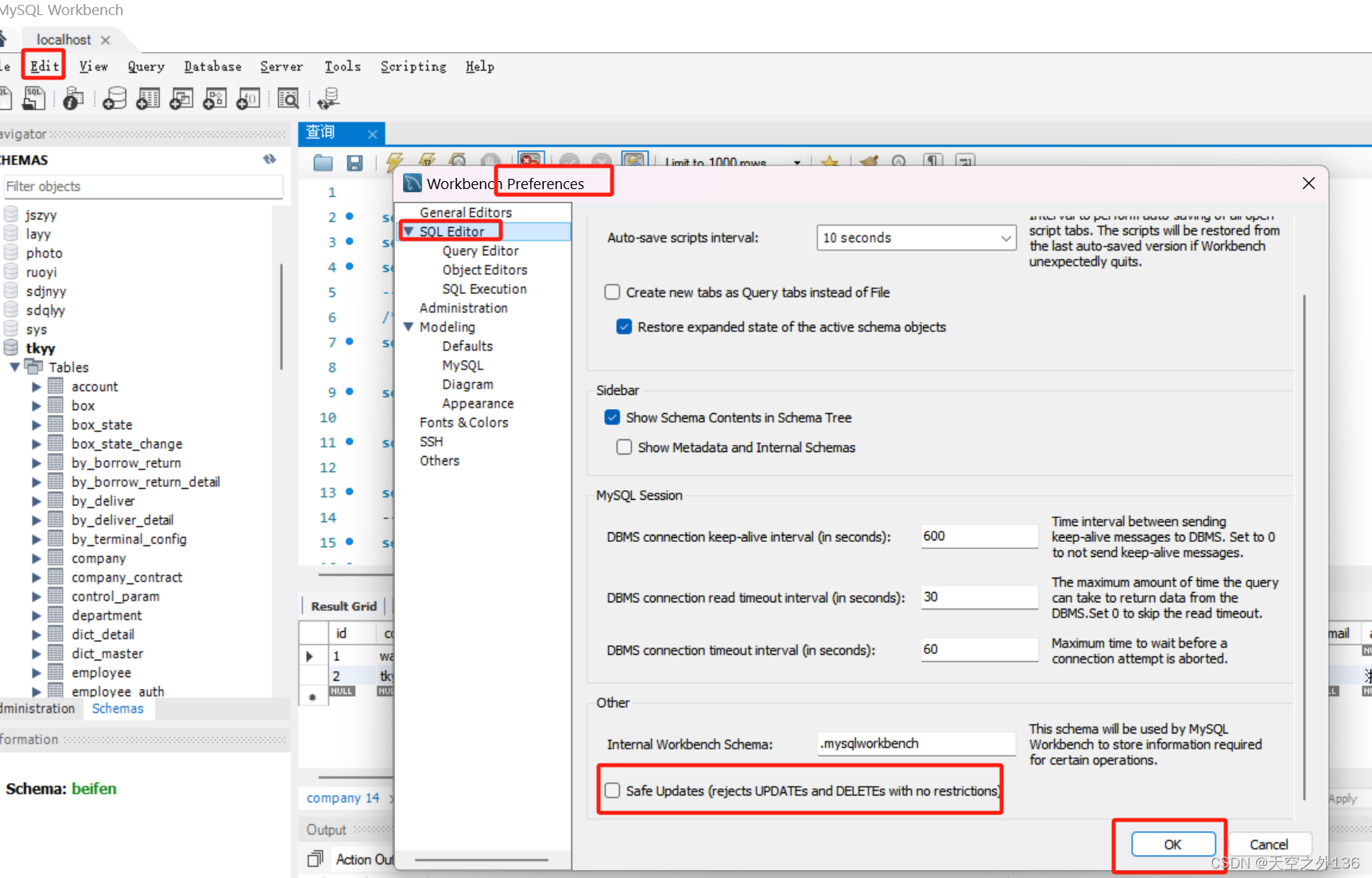Enable Show Metadata and Internal Schemas

[624, 447]
